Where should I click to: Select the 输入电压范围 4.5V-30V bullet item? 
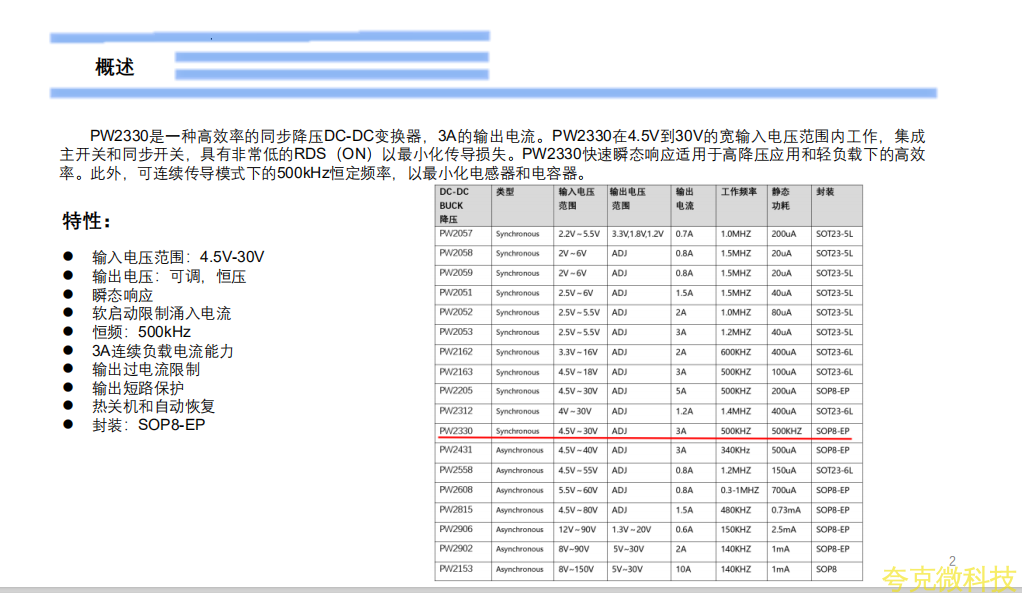[178, 257]
